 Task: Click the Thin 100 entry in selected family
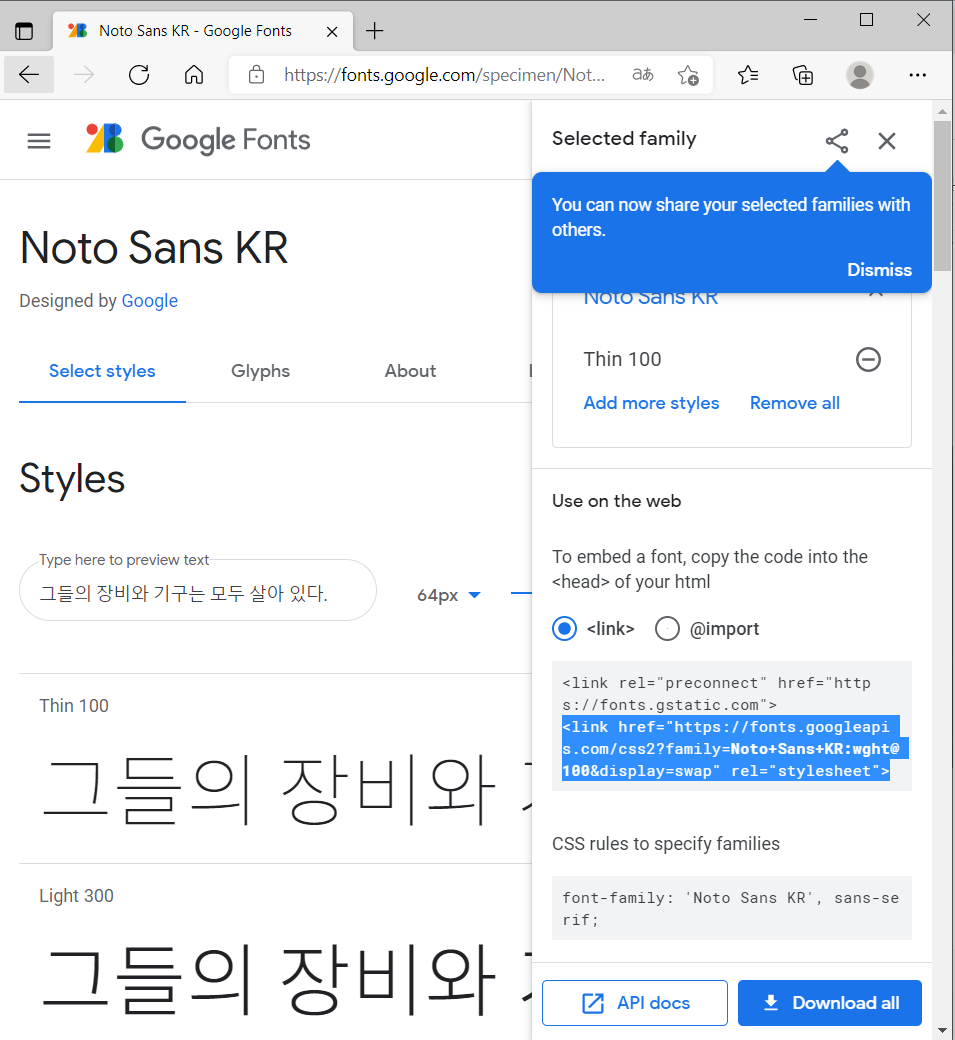tap(623, 359)
